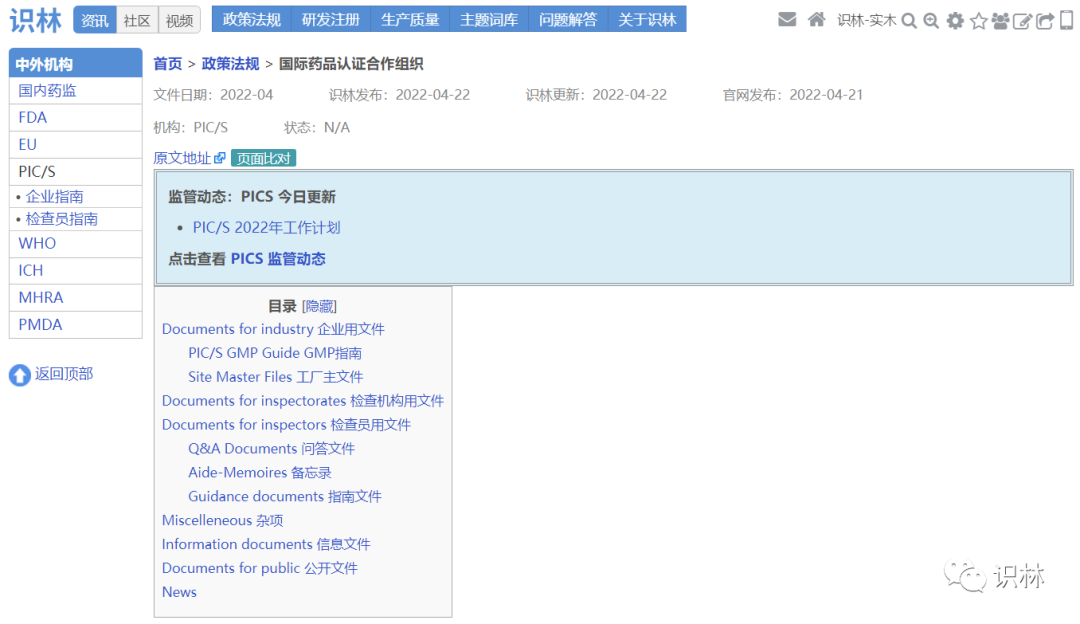This screenshot has width=1080, height=624.
Task: Click the external link icon beside 原文地址
Action: (x=220, y=158)
